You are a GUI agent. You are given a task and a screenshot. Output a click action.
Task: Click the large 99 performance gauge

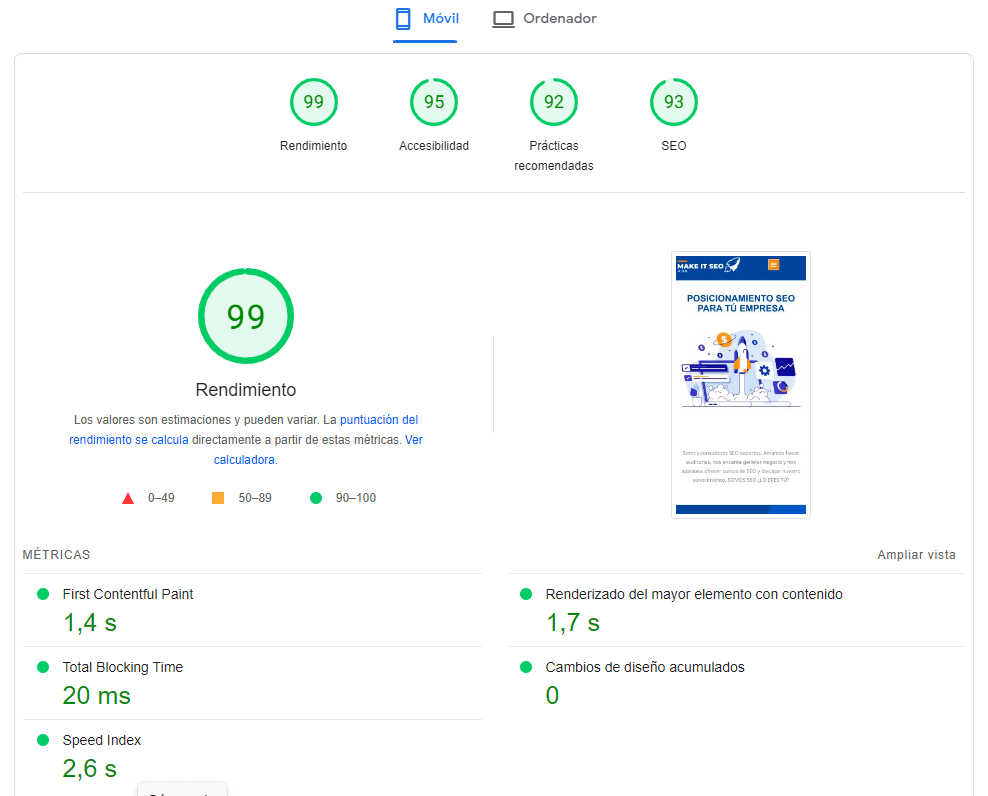coord(245,316)
